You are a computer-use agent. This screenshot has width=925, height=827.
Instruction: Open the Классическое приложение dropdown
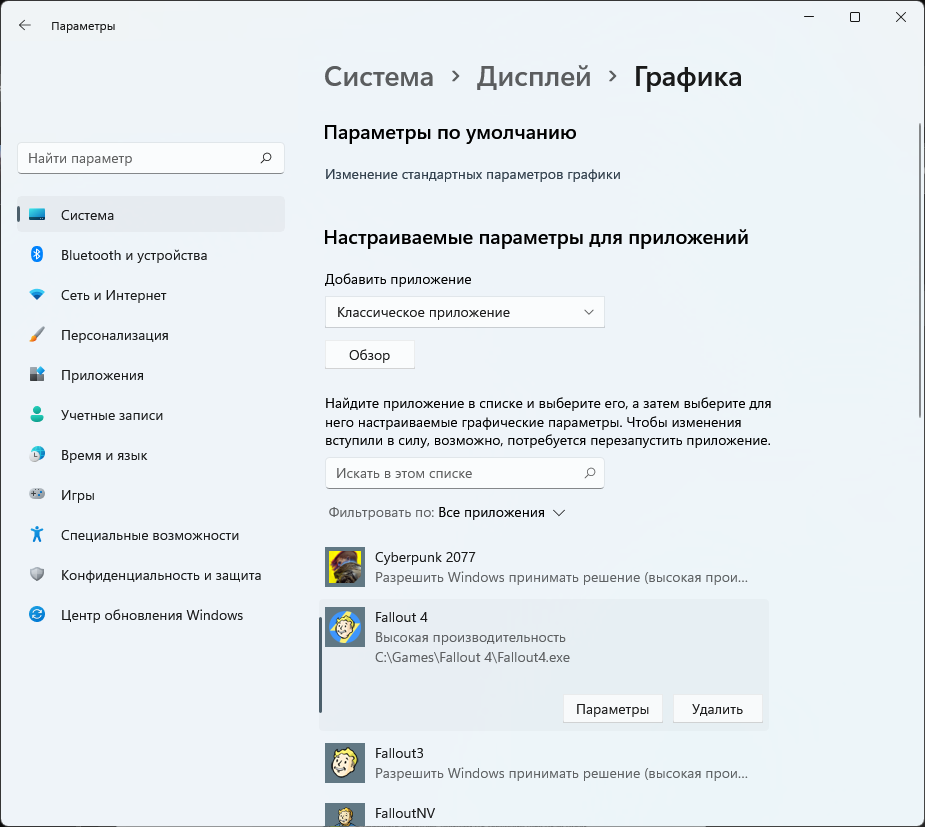[x=465, y=312]
